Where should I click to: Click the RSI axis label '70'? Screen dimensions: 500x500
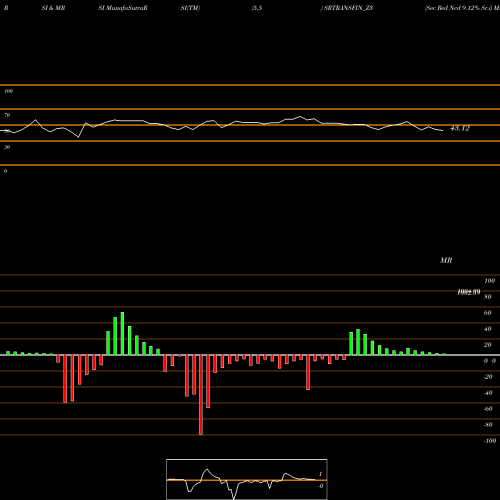[7, 115]
